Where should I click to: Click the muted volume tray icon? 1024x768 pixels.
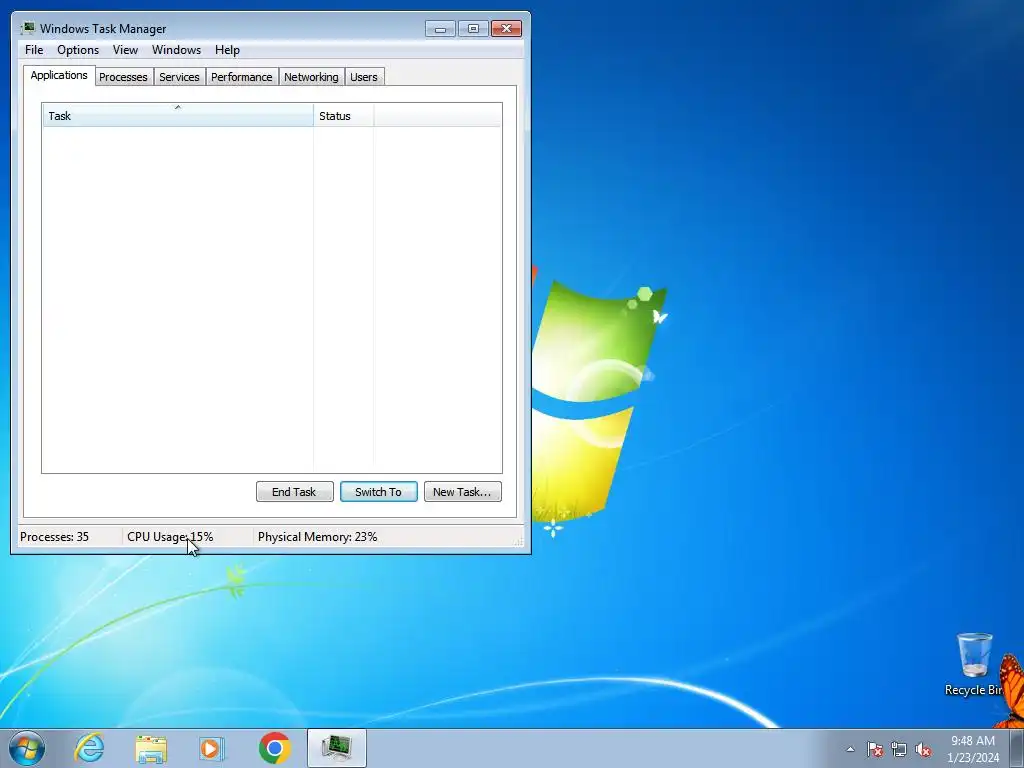pyautogui.click(x=923, y=749)
